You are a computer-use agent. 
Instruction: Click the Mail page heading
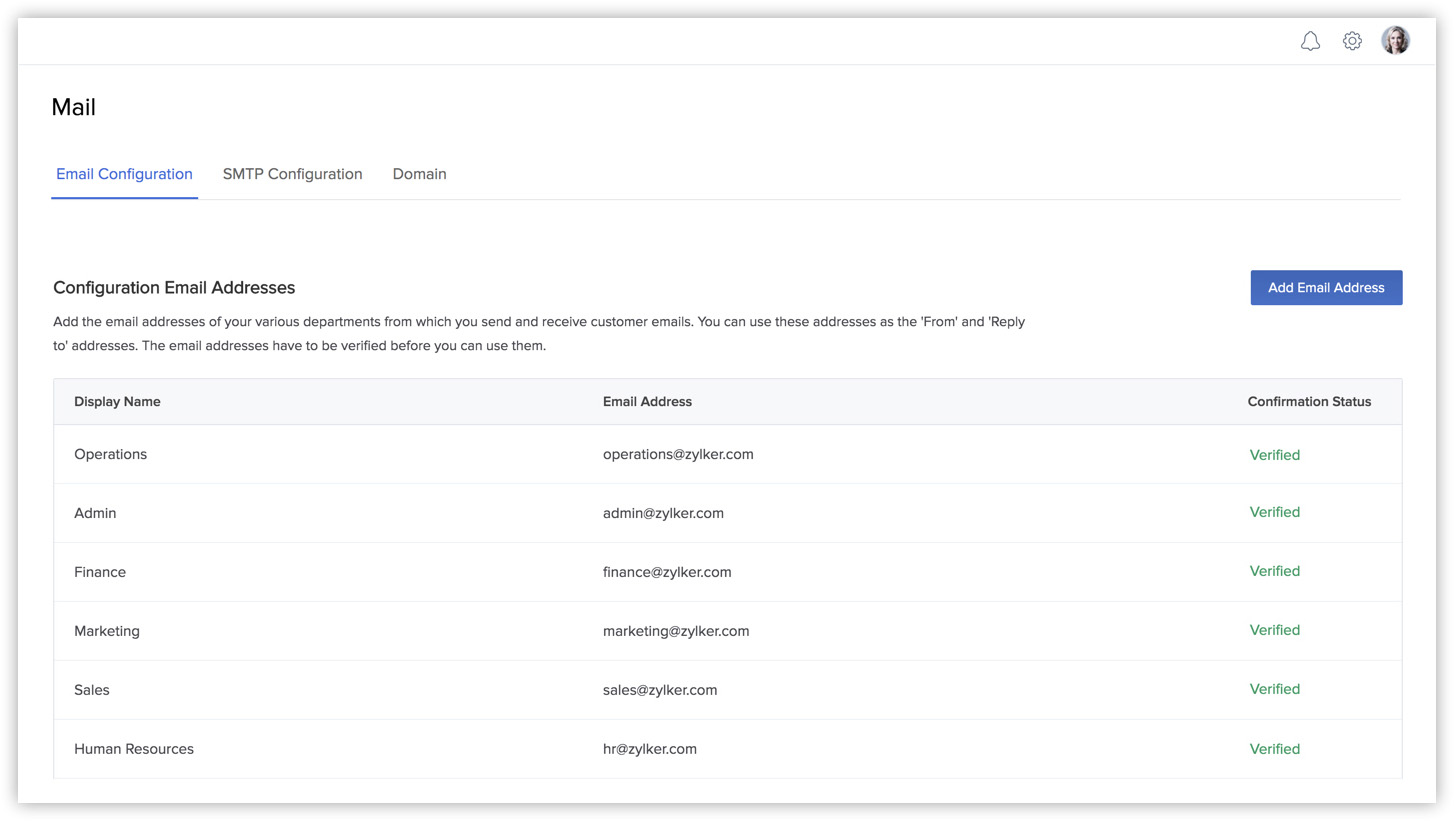(x=74, y=107)
